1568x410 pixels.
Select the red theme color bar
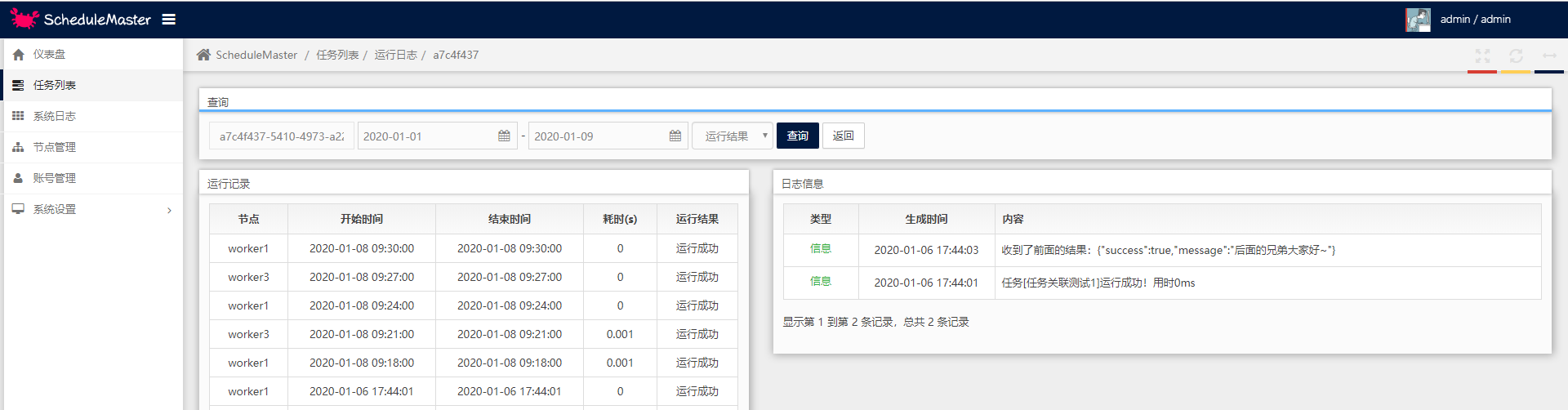(1482, 72)
